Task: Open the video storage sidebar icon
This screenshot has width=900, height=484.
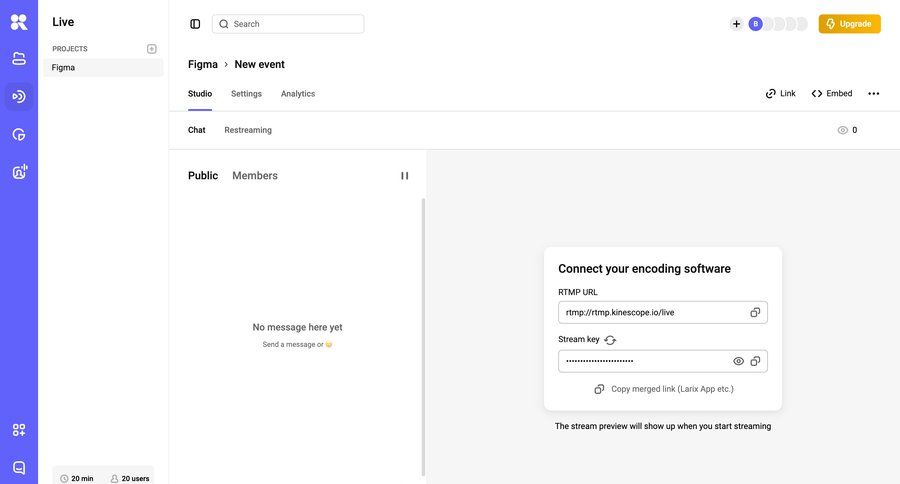Action: pos(19,59)
